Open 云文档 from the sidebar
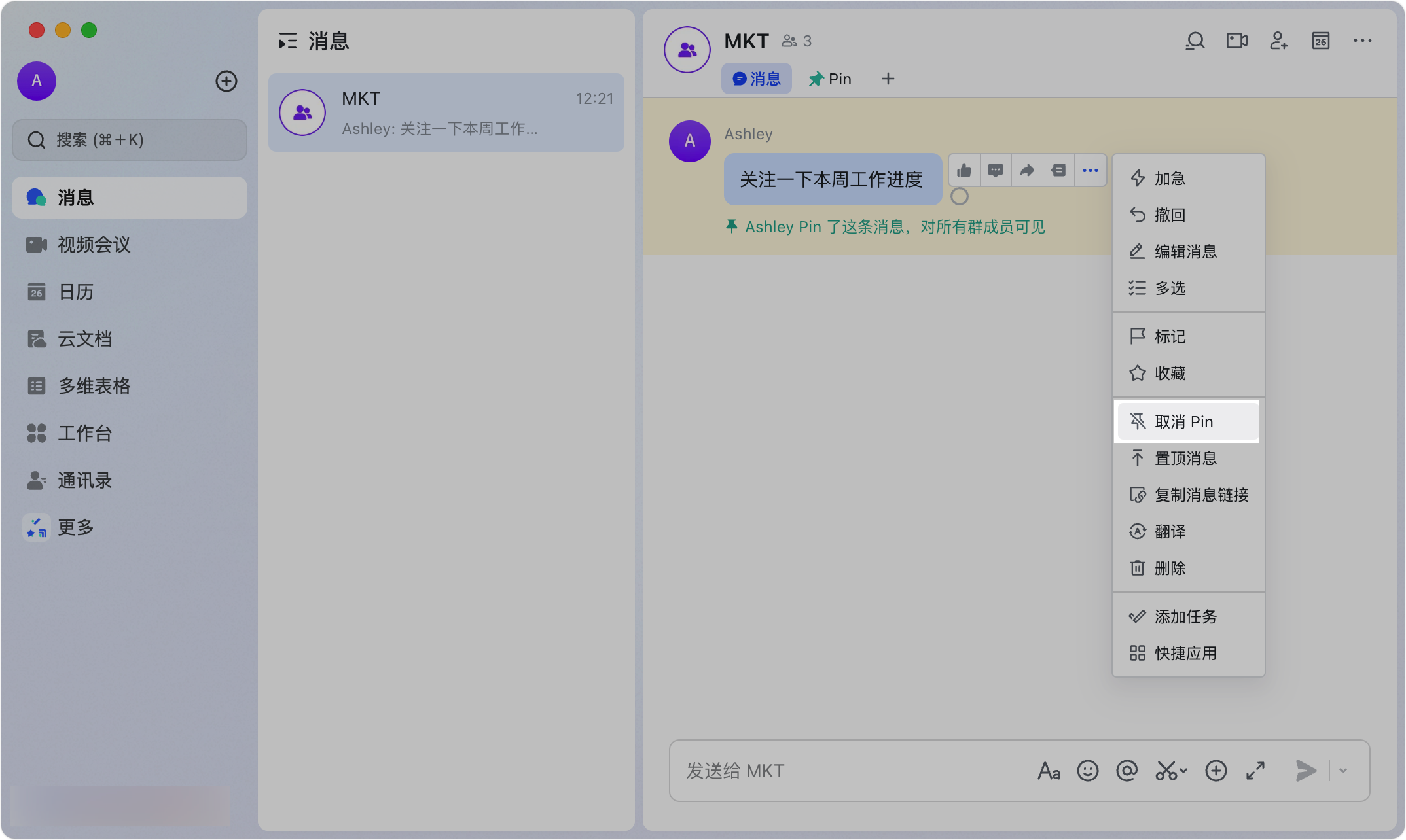Image resolution: width=1406 pixels, height=840 pixels. (130, 339)
